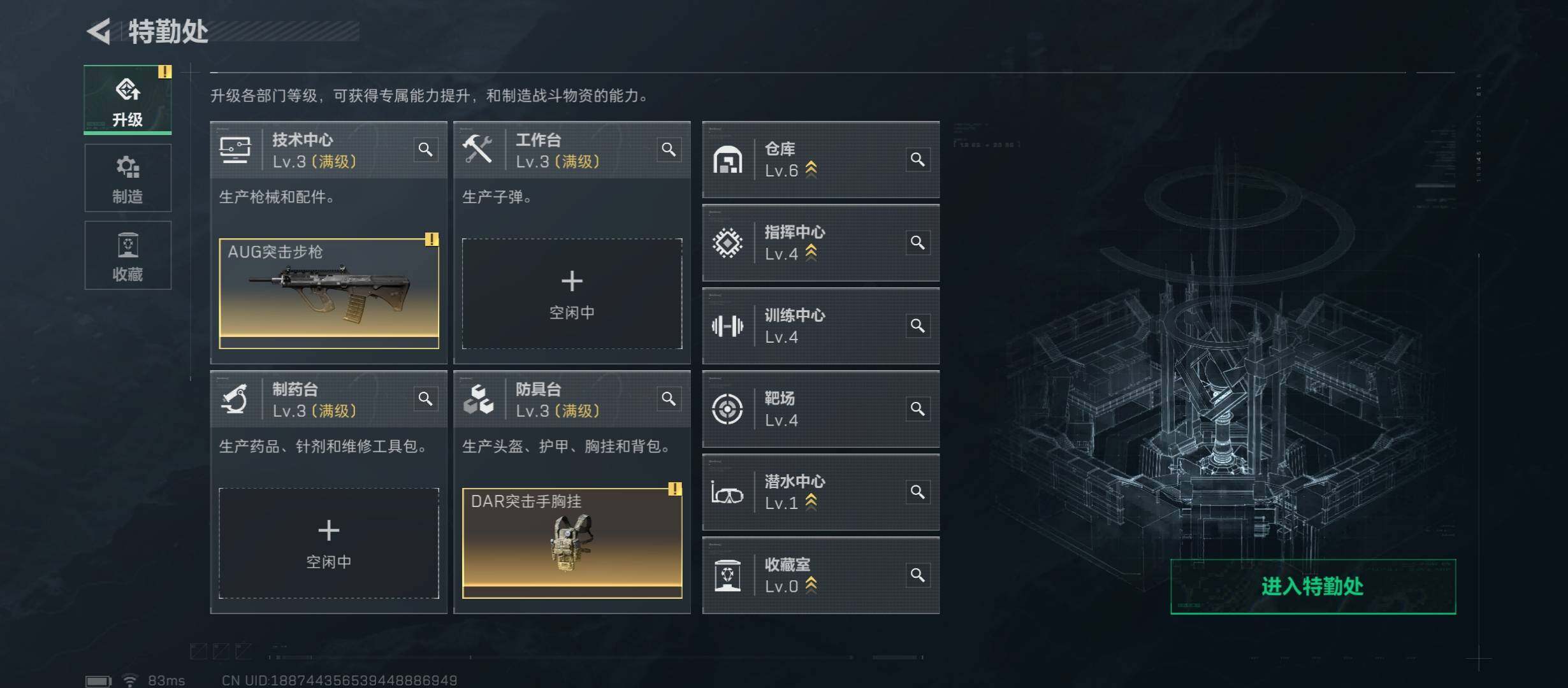This screenshot has width=1568, height=688.
Task: Add production in idle 制药台 slot
Action: click(329, 543)
